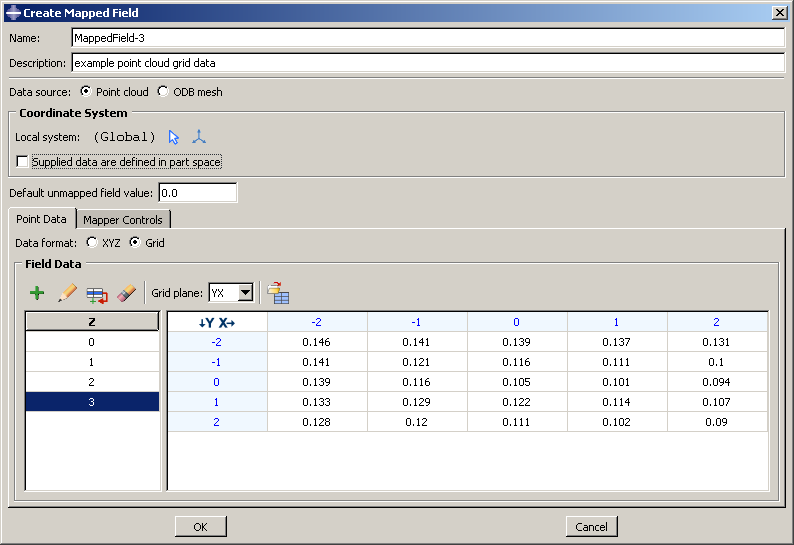Choose the Grid data format
Screen dimensions: 794x545
click(x=134, y=242)
